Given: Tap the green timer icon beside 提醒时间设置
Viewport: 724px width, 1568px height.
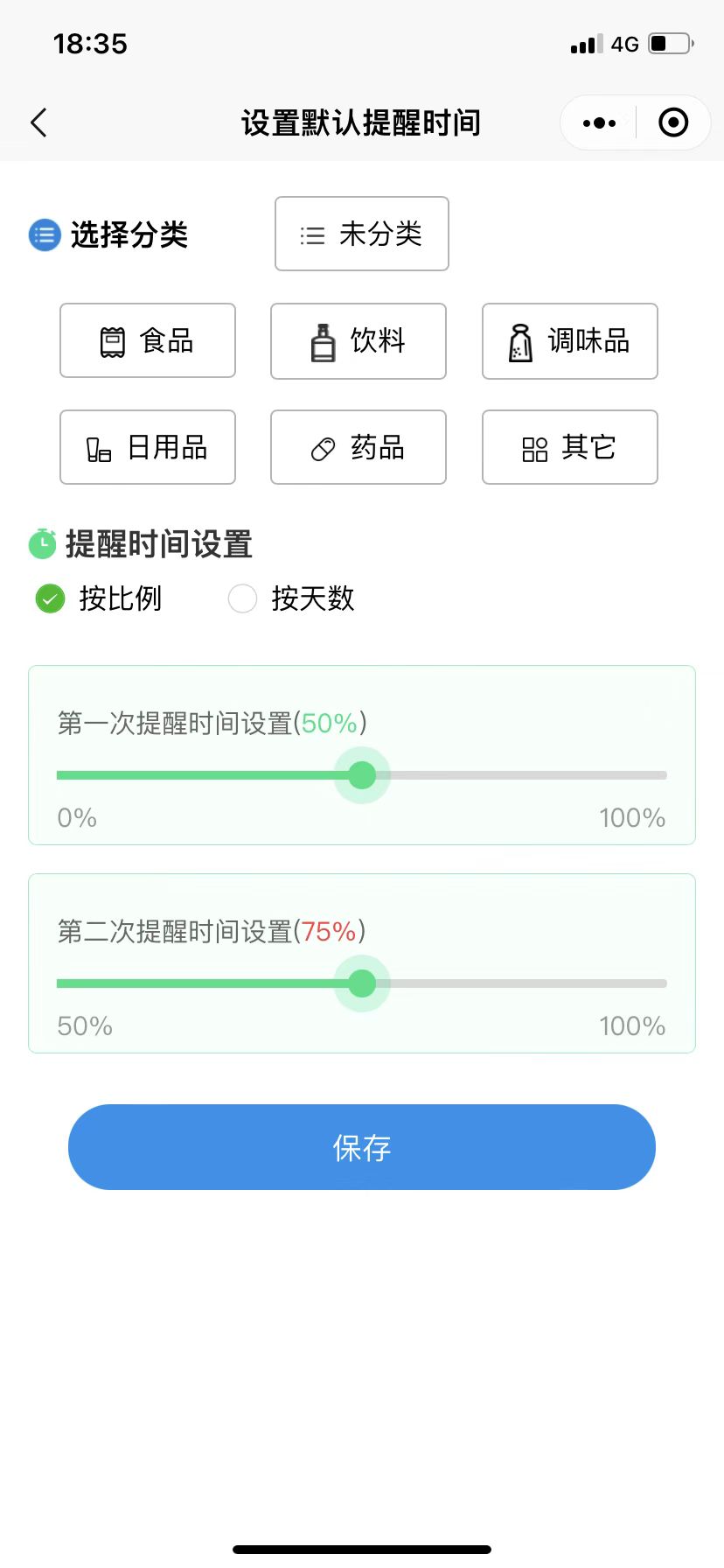Looking at the screenshot, I should click(42, 543).
